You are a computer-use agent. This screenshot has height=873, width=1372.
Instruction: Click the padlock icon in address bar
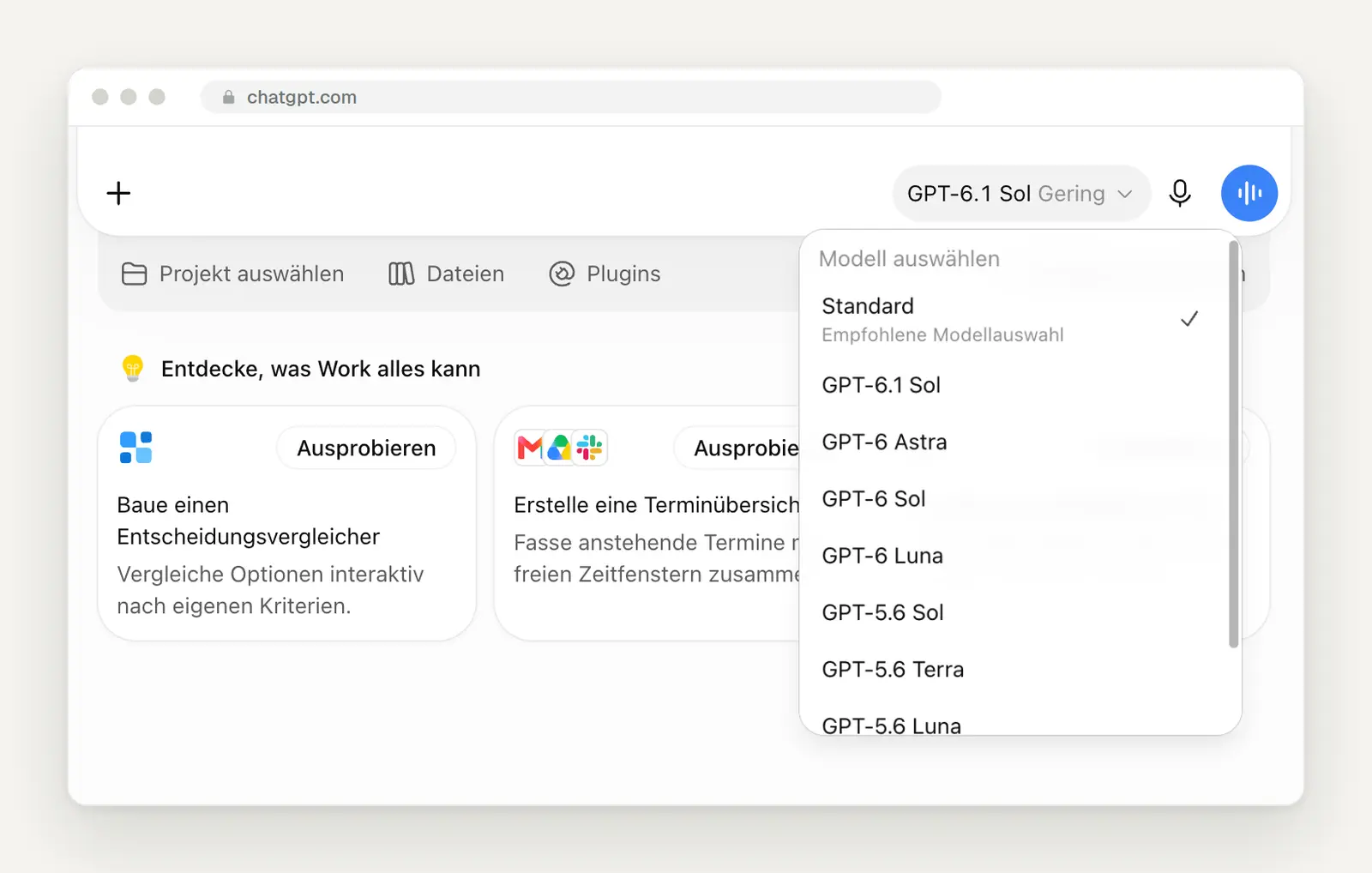pyautogui.click(x=228, y=97)
